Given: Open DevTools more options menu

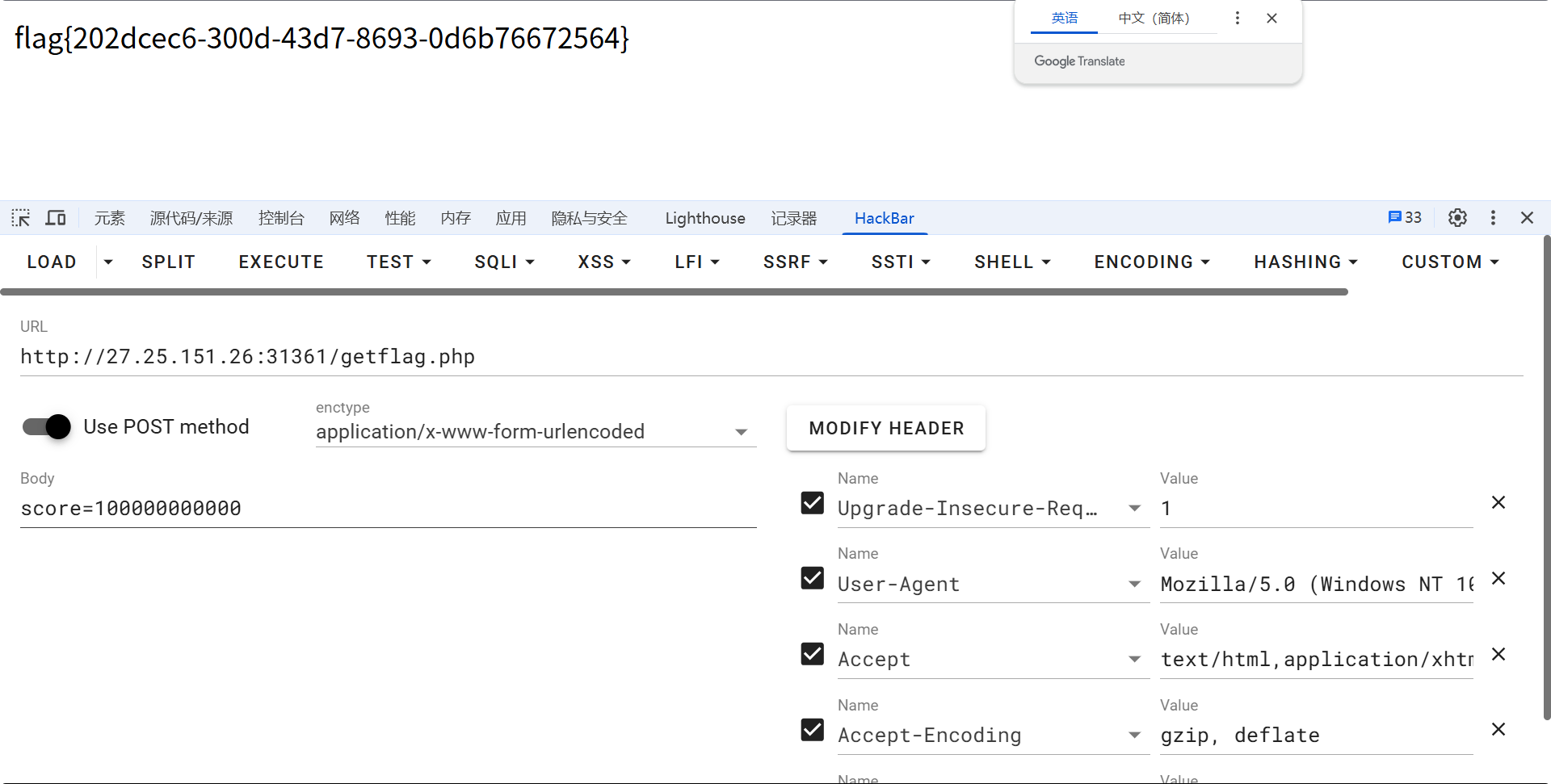Looking at the screenshot, I should (1493, 218).
